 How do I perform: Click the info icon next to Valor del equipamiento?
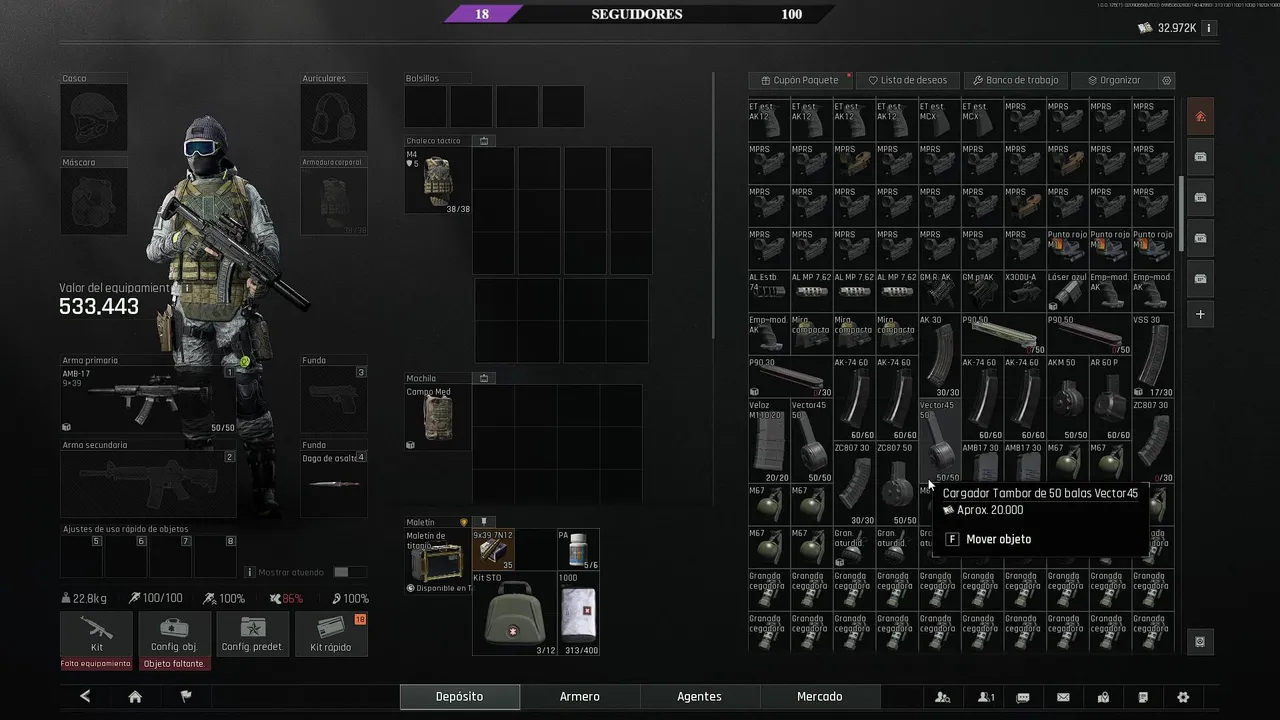point(186,288)
